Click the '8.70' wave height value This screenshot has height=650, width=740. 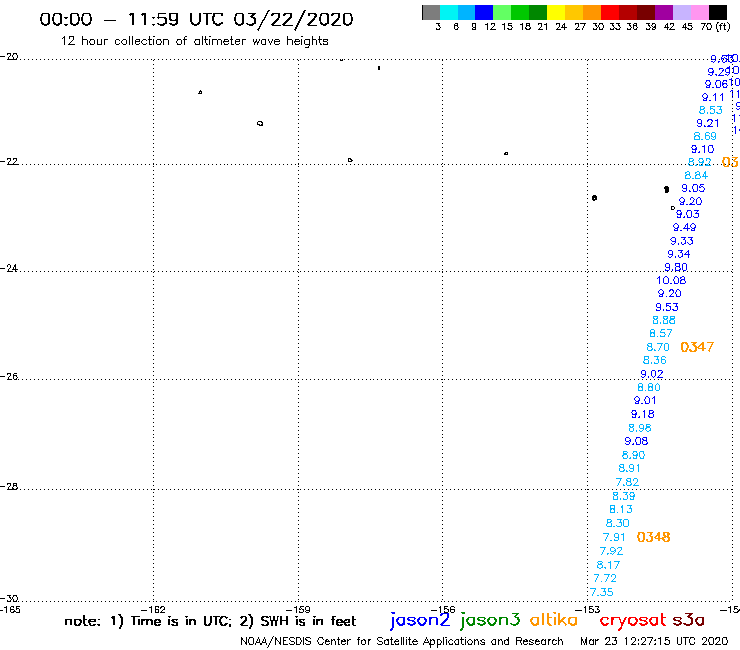point(657,347)
